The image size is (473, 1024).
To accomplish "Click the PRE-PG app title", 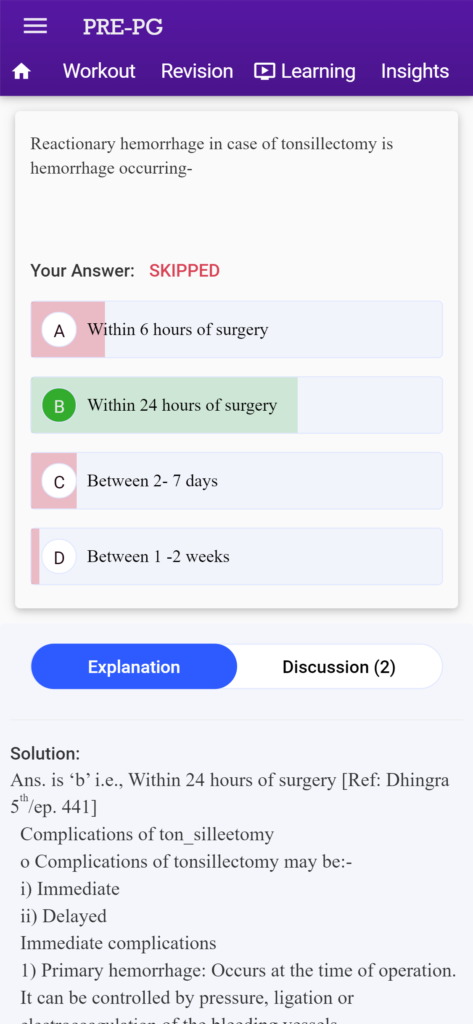I will click(x=123, y=27).
